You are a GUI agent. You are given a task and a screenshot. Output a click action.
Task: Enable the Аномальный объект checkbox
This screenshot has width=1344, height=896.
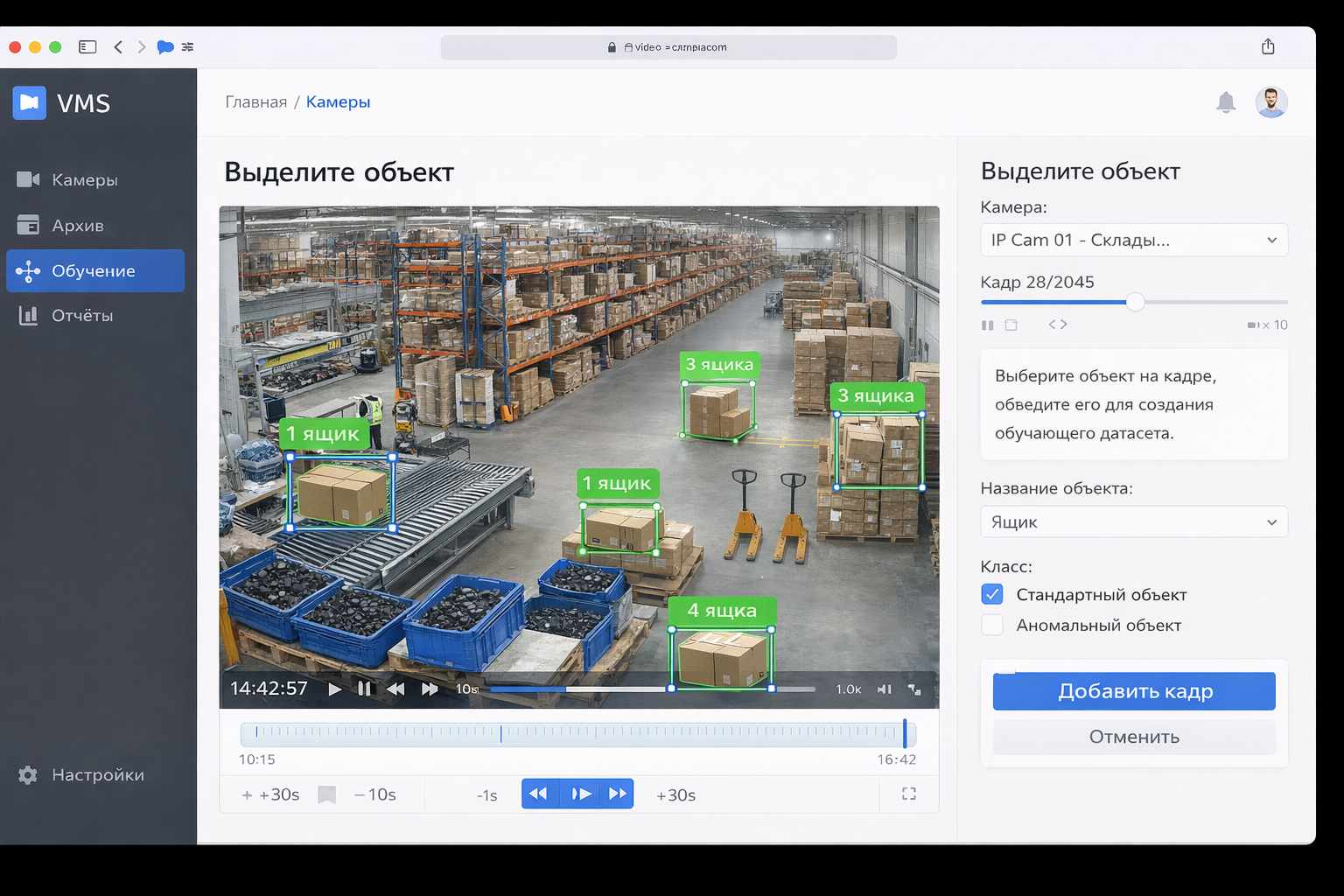point(992,626)
